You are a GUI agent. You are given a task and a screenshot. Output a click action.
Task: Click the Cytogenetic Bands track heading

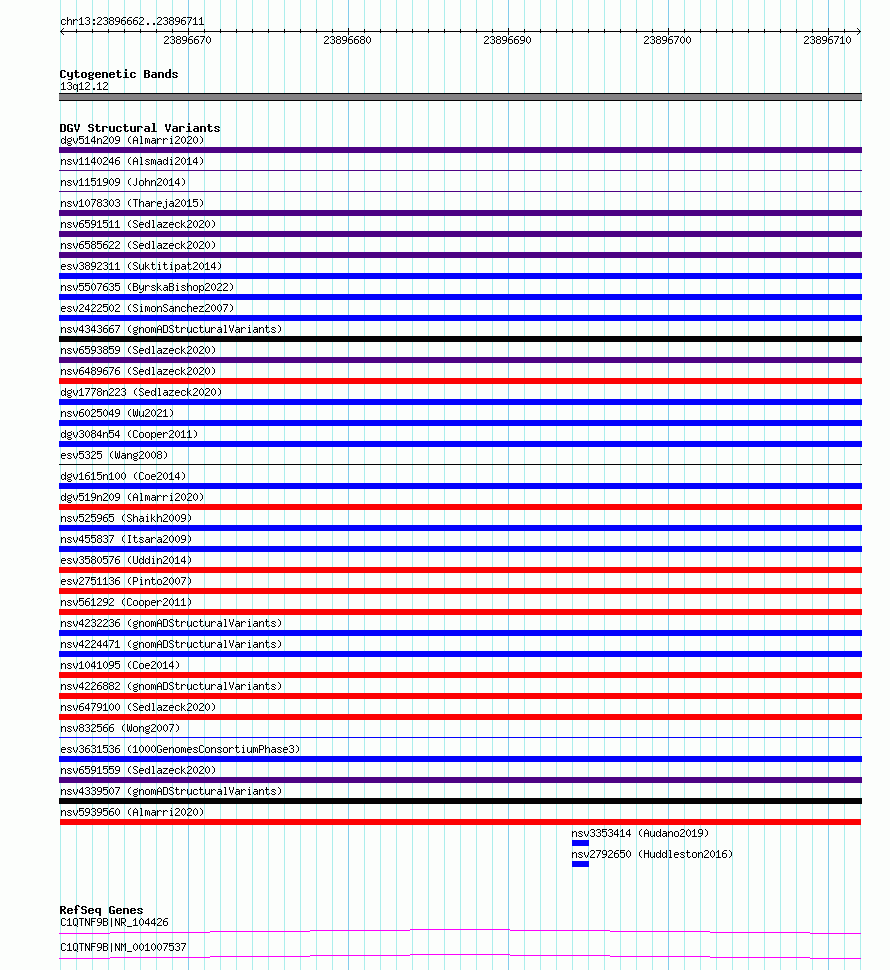point(119,75)
